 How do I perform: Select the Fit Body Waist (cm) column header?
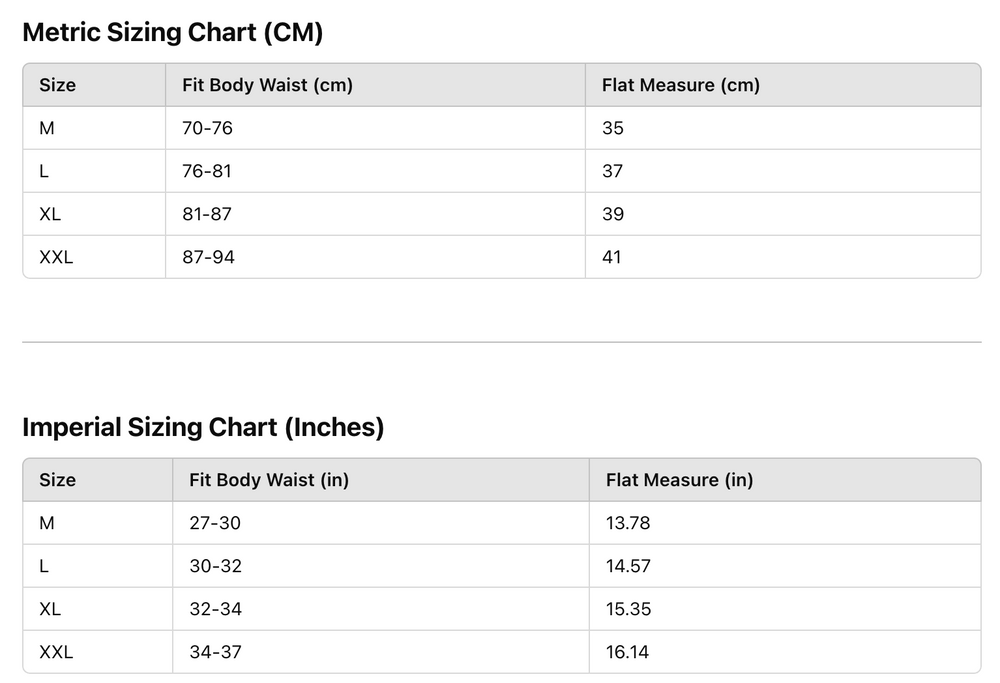point(267,86)
